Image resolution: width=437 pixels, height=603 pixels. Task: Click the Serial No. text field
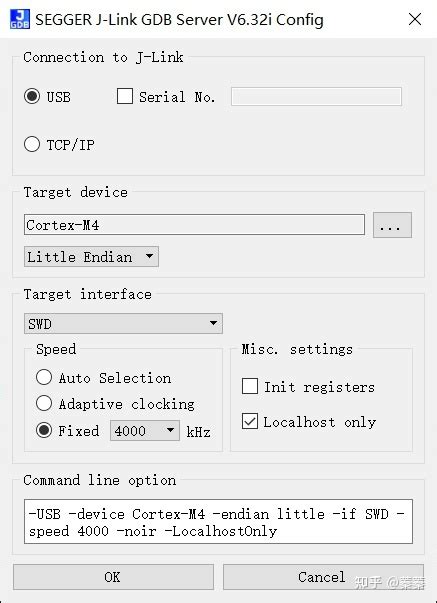coord(316,97)
